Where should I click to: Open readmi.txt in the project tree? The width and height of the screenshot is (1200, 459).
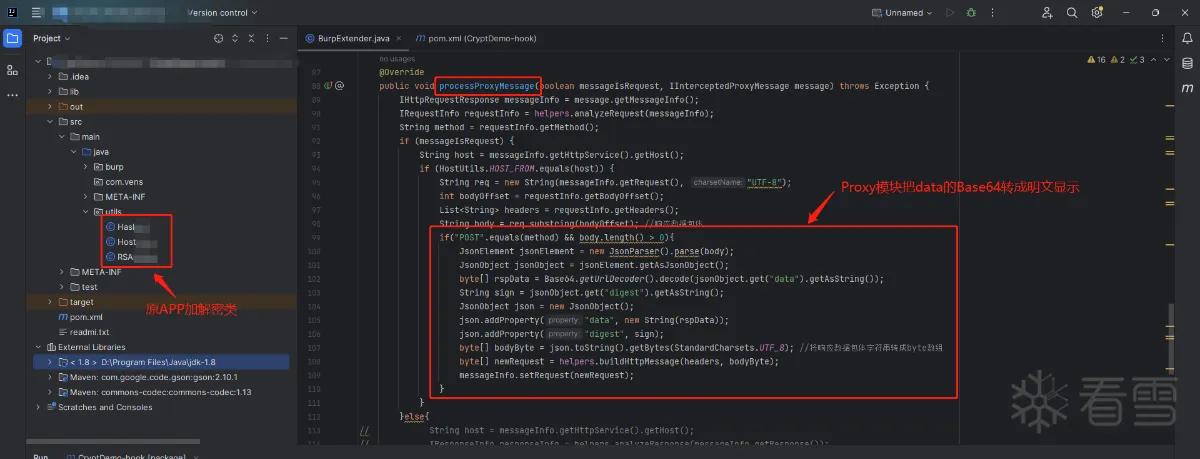point(89,331)
